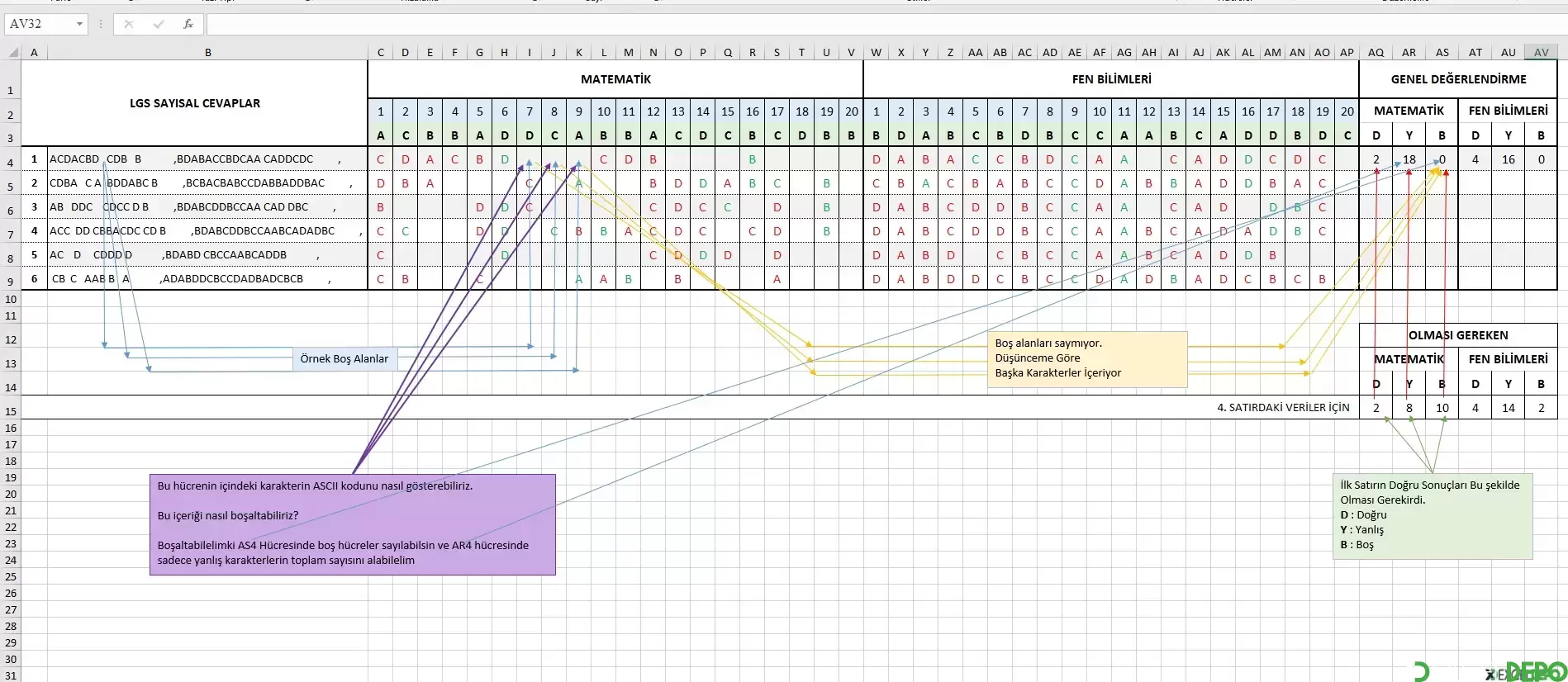Image resolution: width=1568 pixels, height=682 pixels.
Task: Select the column AP header
Action: (1347, 52)
